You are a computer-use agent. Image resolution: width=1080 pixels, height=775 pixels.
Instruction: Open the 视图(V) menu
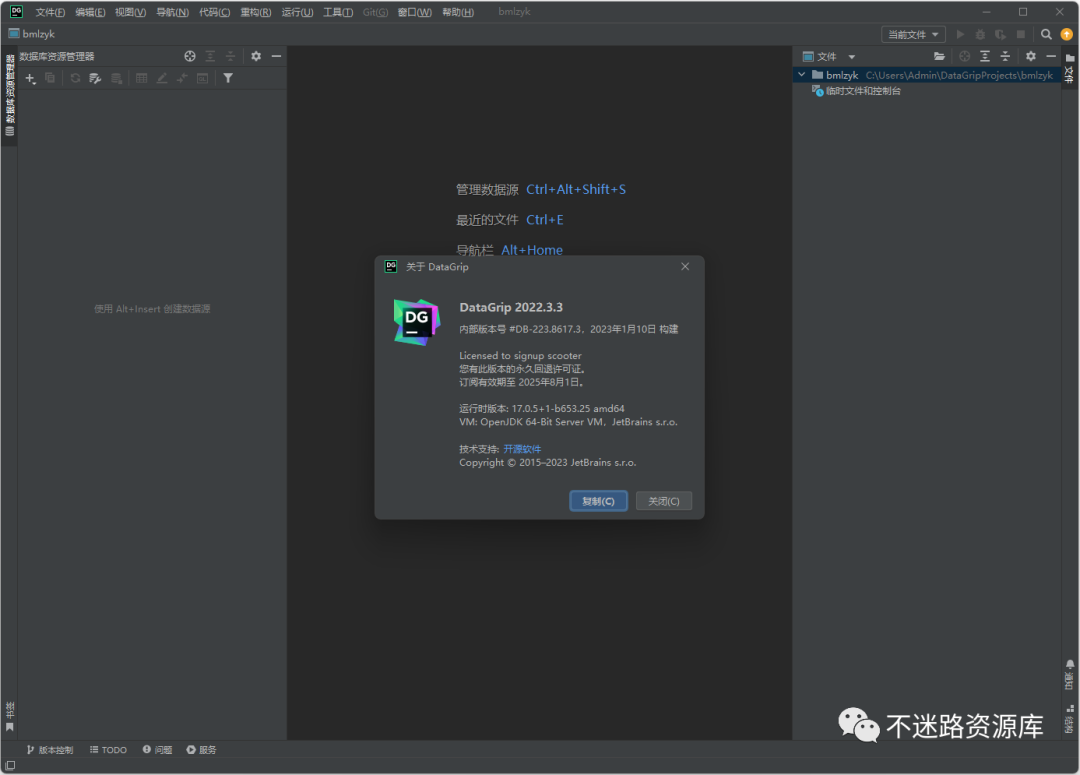(x=130, y=12)
